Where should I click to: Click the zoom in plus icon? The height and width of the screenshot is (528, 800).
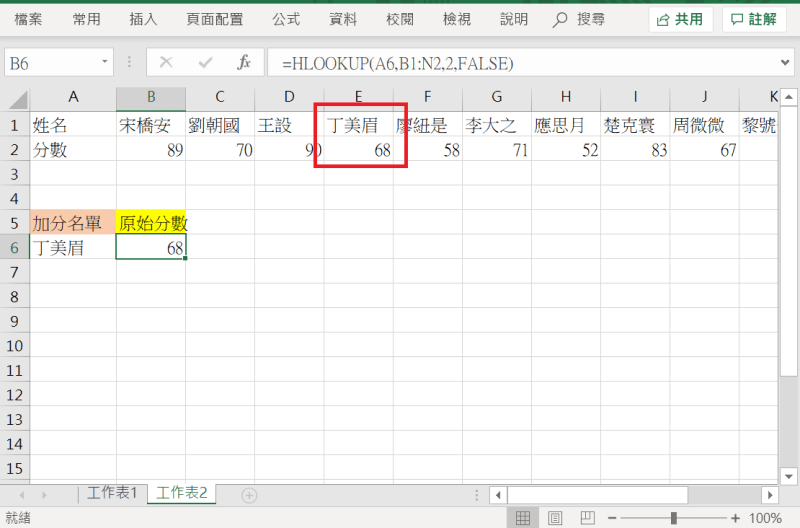click(735, 518)
